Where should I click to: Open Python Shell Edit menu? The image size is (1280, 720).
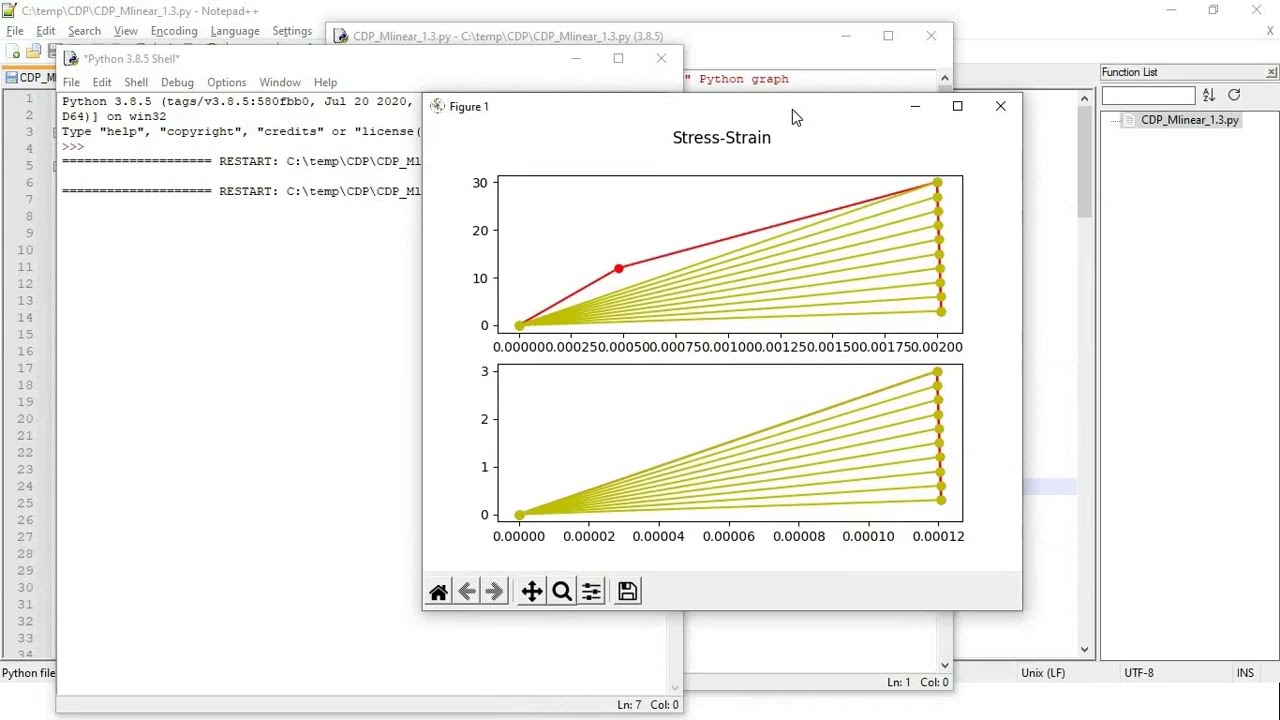pos(102,82)
